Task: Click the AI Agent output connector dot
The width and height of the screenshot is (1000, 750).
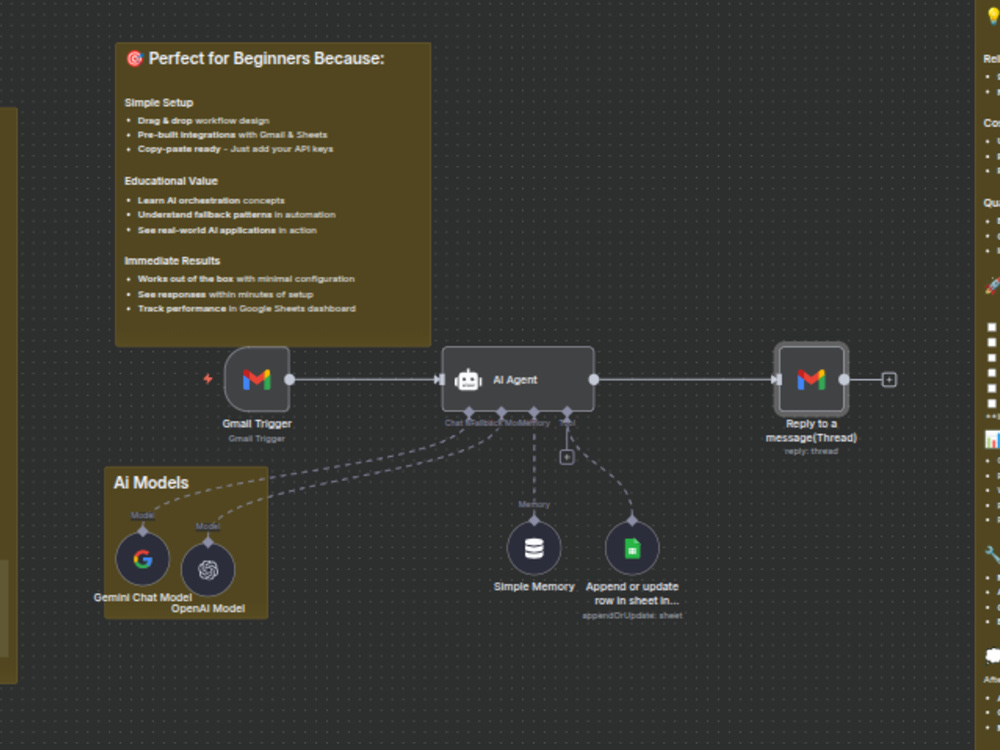Action: (594, 379)
